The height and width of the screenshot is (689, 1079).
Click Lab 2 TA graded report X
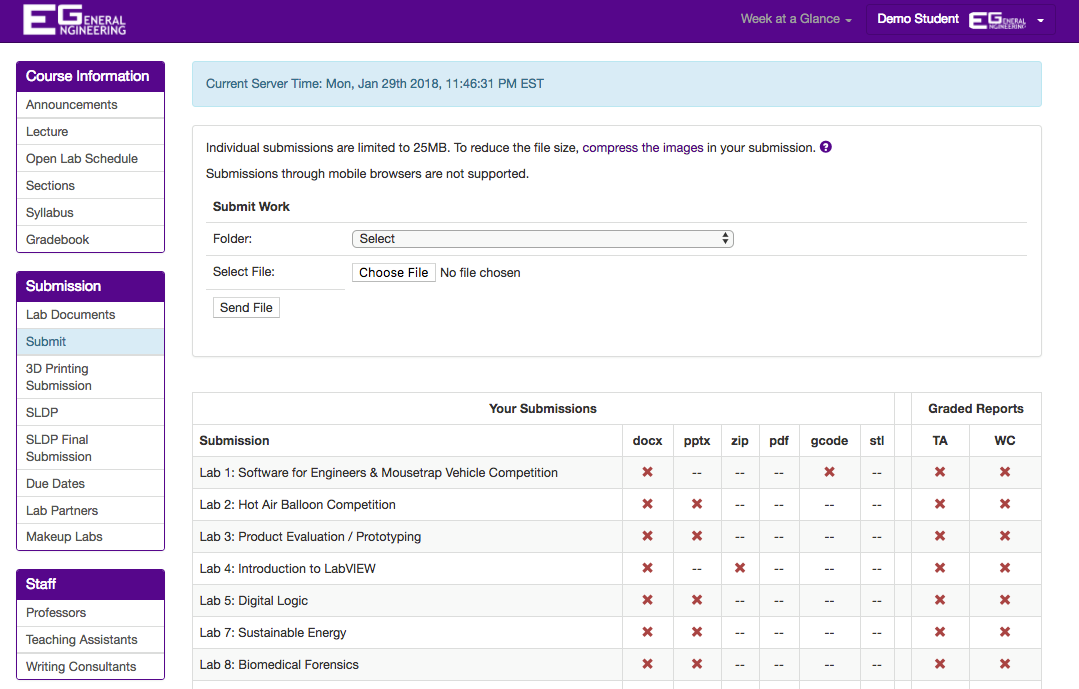[940, 504]
